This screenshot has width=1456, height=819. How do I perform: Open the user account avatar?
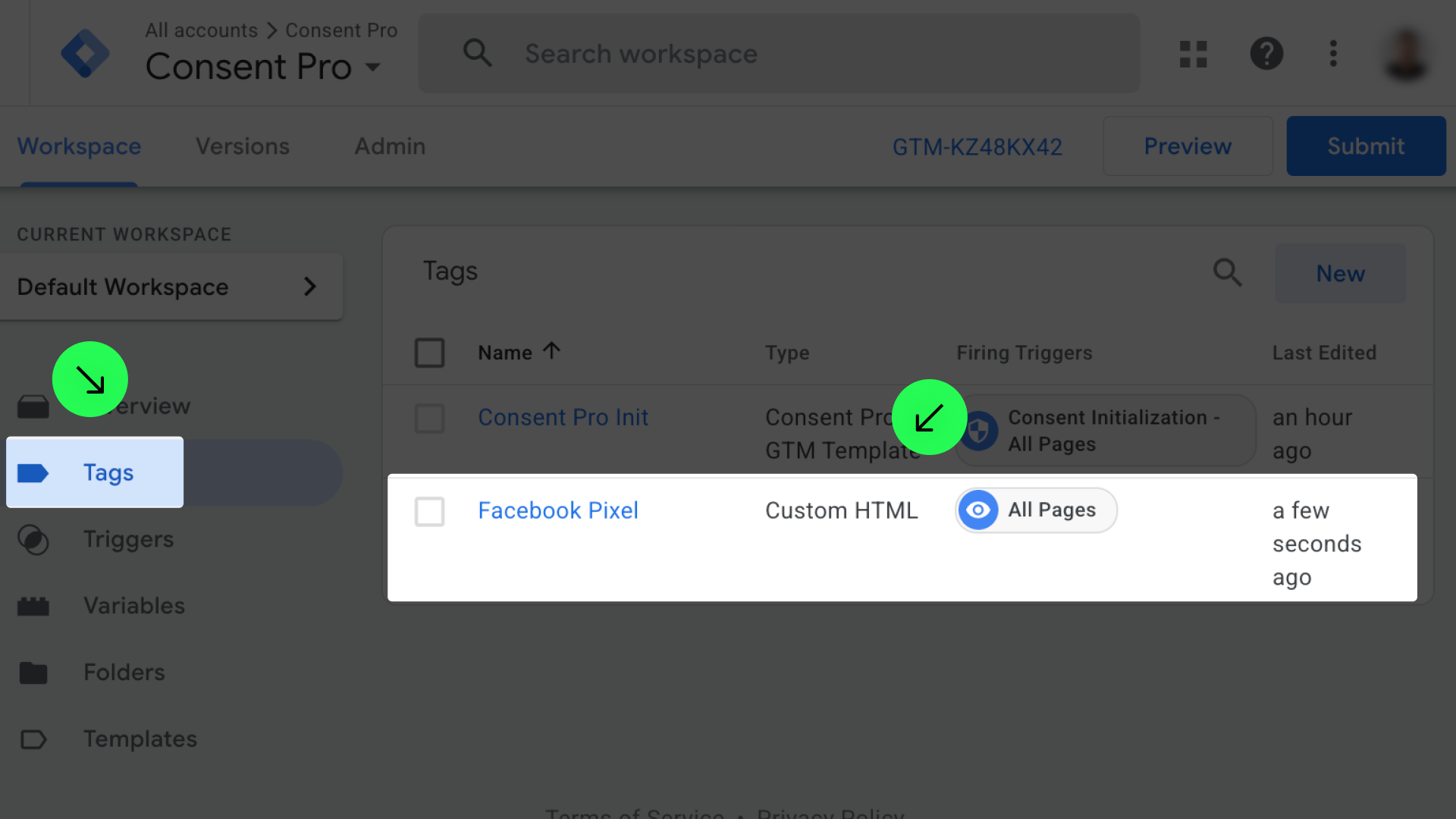coord(1407,54)
